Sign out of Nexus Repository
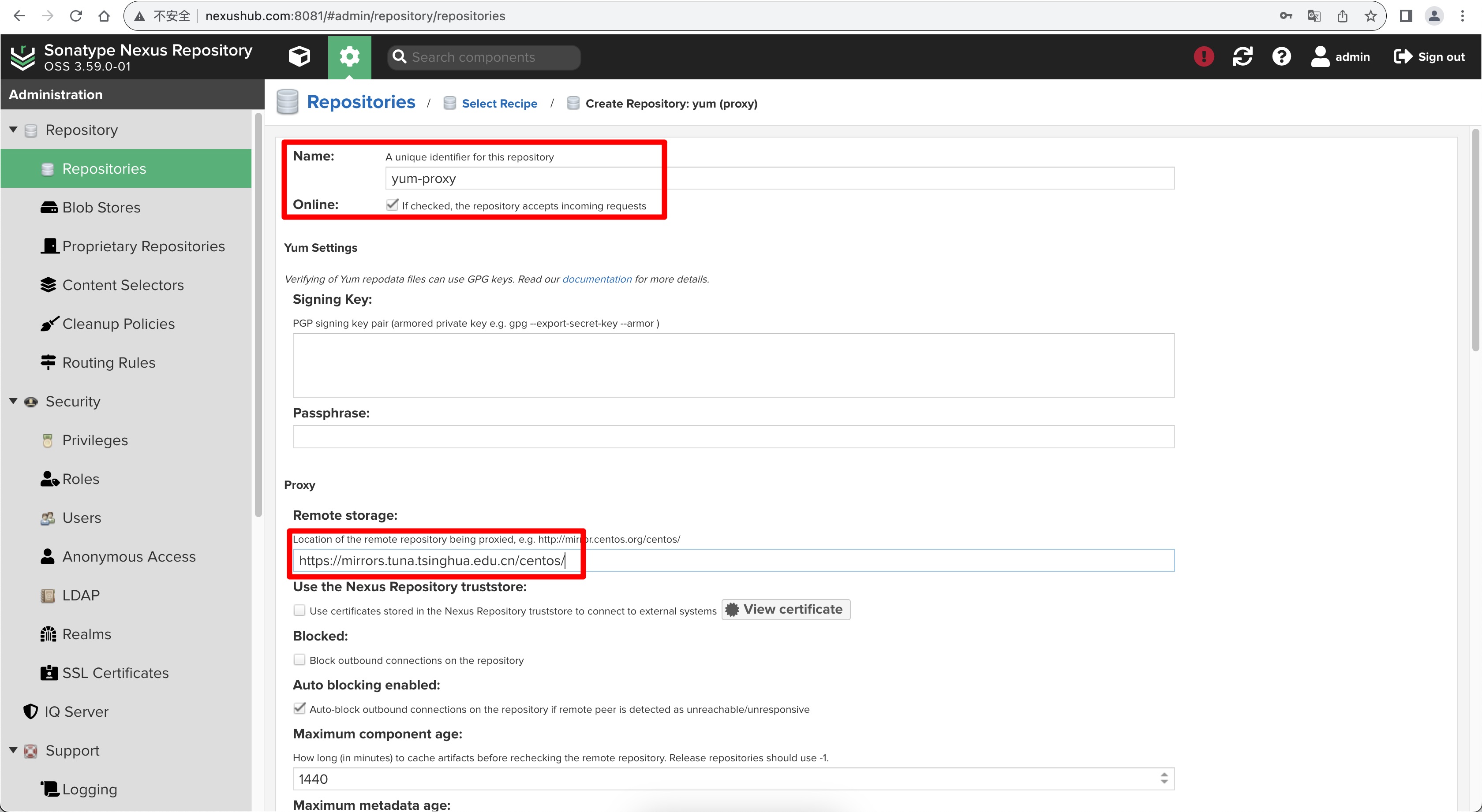The image size is (1482, 812). pos(1429,56)
